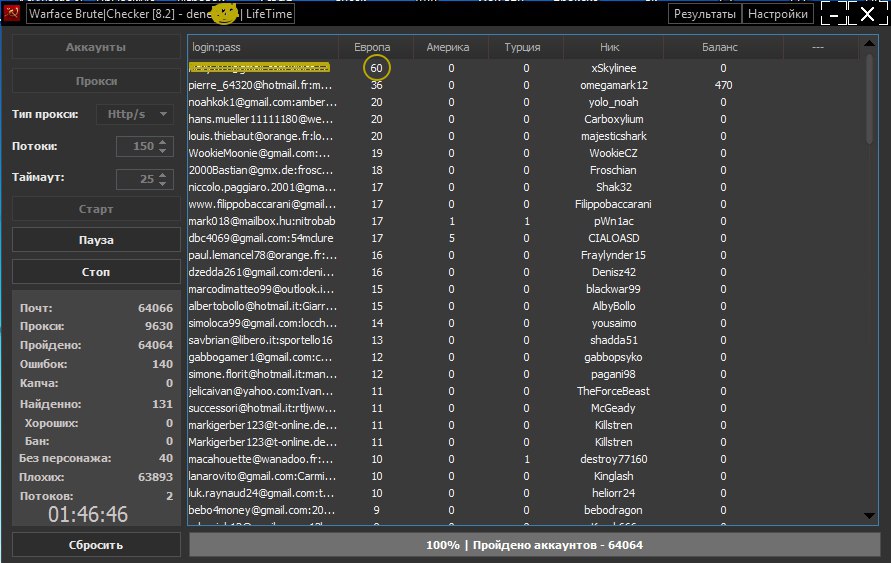Sort by the Баланс column header

[x=723, y=47]
